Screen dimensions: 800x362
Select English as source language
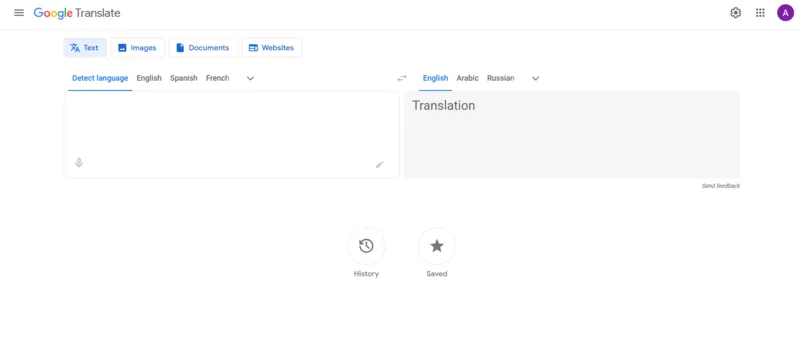[x=149, y=78]
